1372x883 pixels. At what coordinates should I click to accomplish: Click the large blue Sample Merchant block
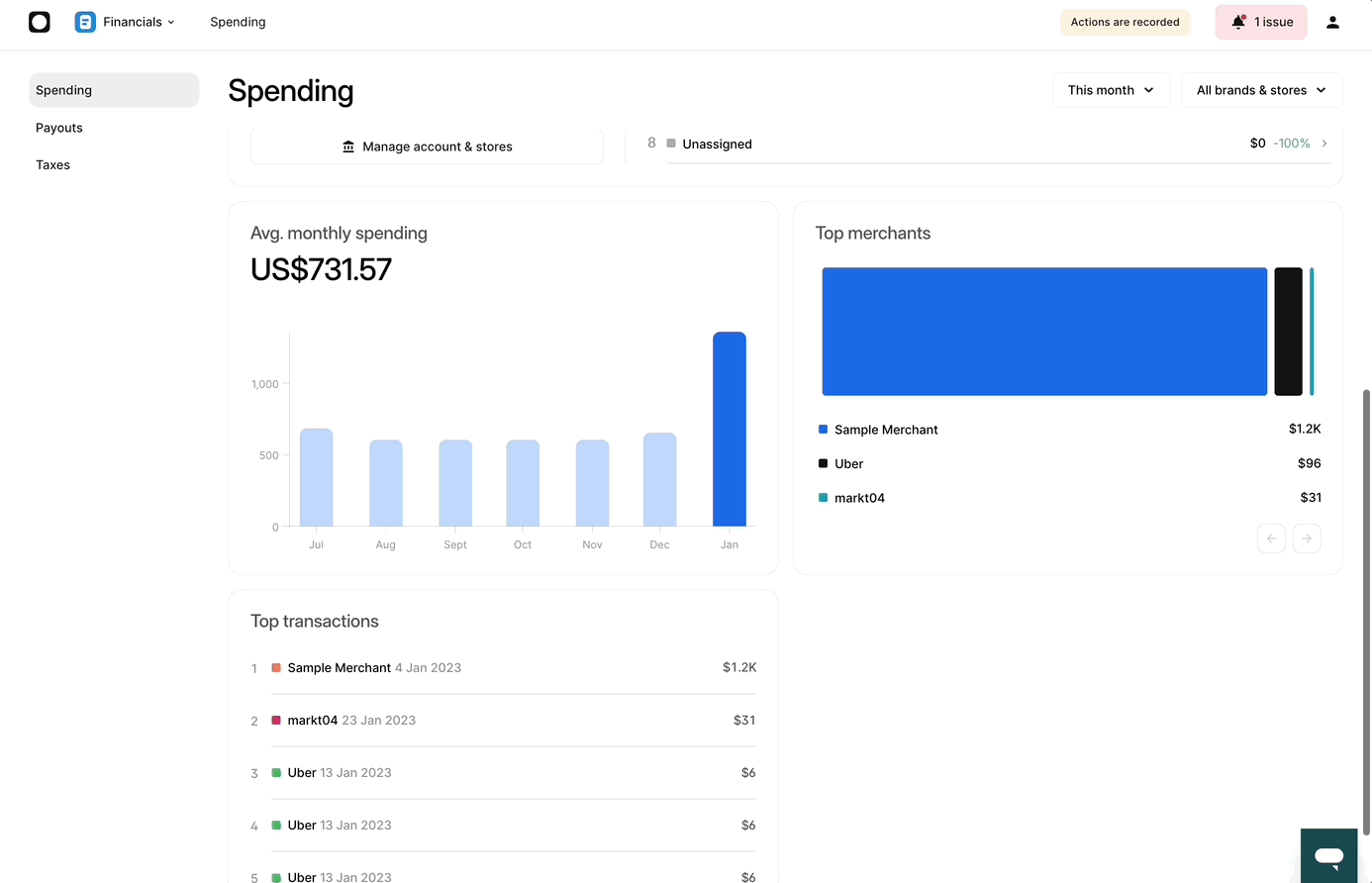pos(1044,332)
